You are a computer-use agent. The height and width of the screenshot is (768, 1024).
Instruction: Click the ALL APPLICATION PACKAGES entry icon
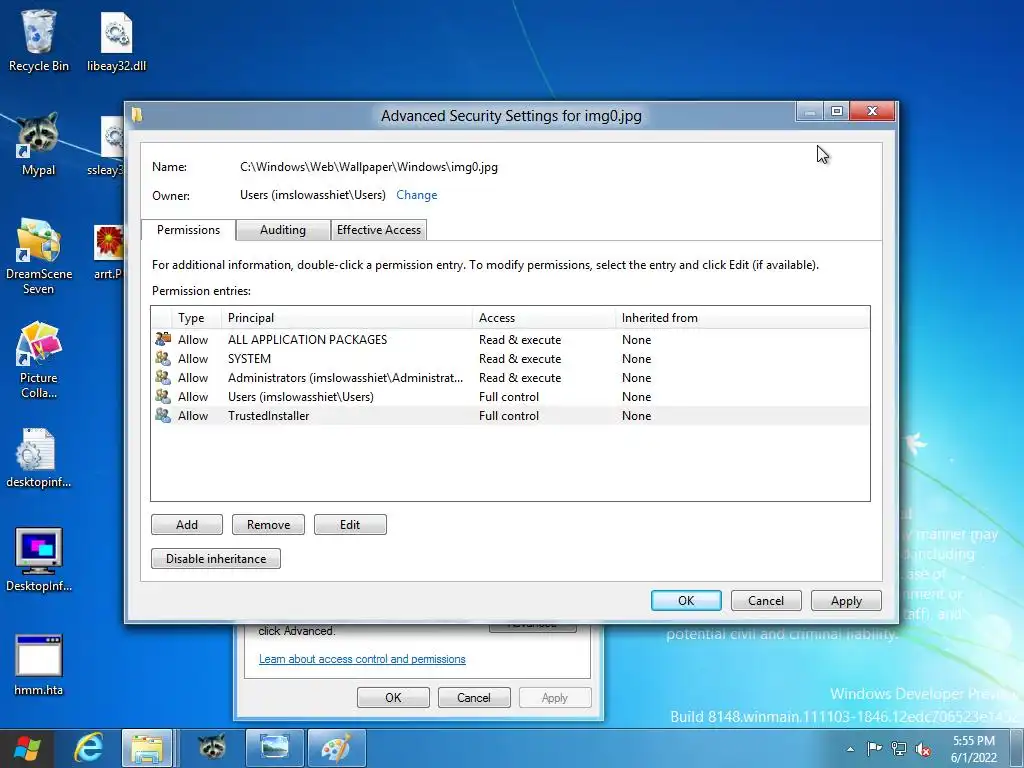(163, 339)
